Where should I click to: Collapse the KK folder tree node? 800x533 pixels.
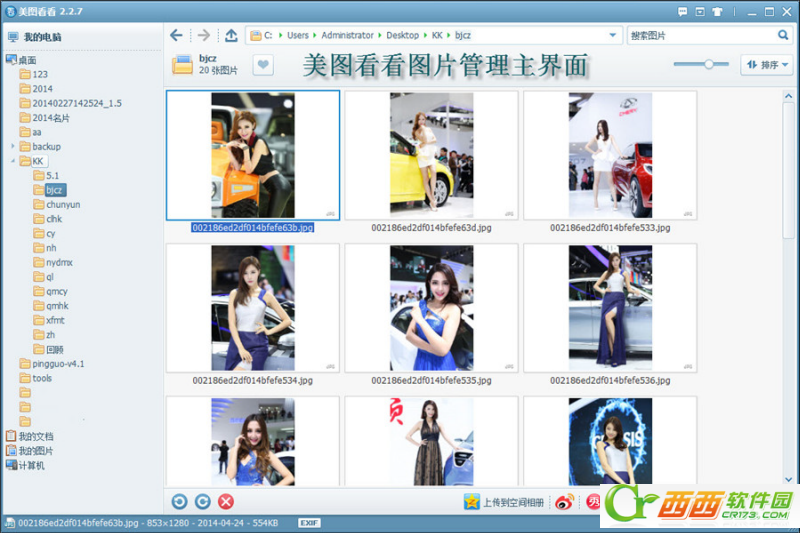click(x=13, y=161)
